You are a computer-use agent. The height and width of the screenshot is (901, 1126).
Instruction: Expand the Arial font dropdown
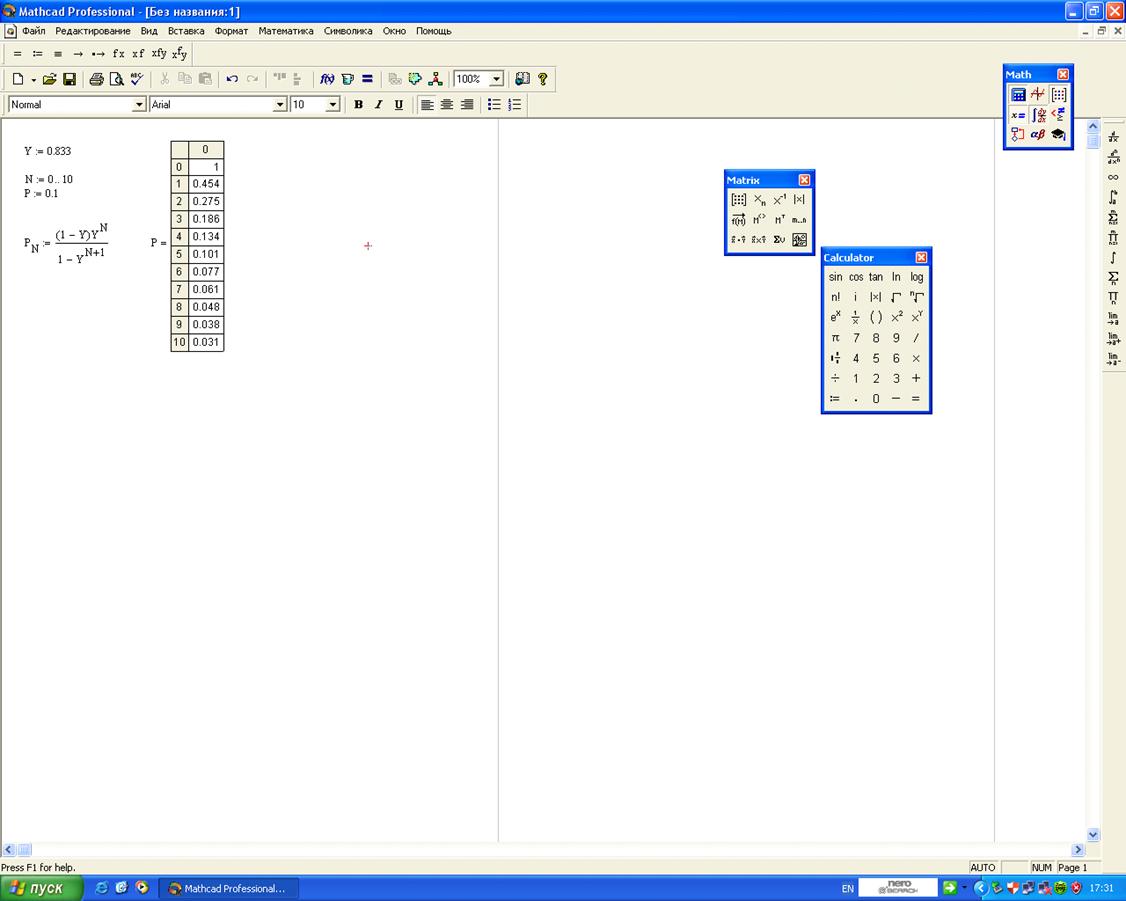coord(280,105)
